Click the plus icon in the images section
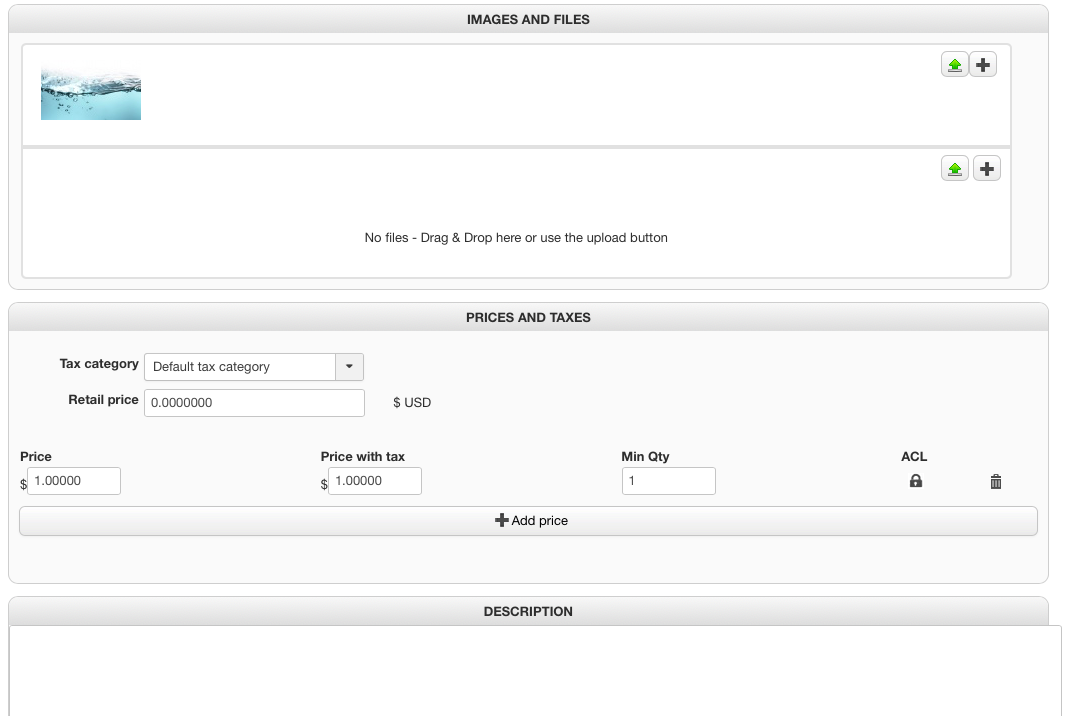The height and width of the screenshot is (716, 1073). pyautogui.click(x=983, y=65)
